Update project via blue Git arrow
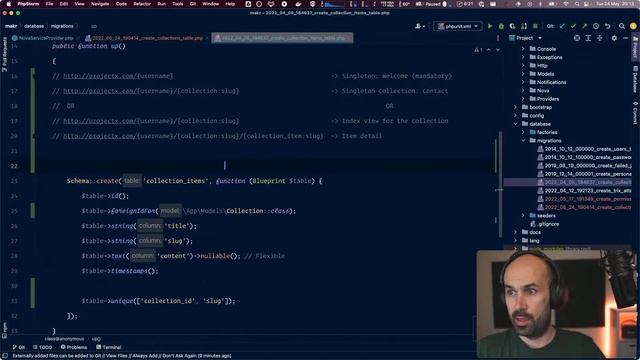640x360 pixels. [x=562, y=26]
